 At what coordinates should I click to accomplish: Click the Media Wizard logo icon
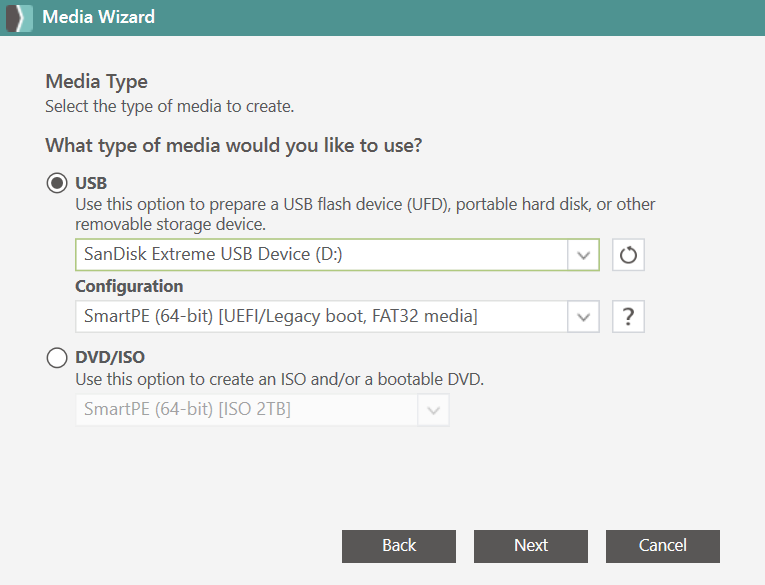click(x=19, y=18)
